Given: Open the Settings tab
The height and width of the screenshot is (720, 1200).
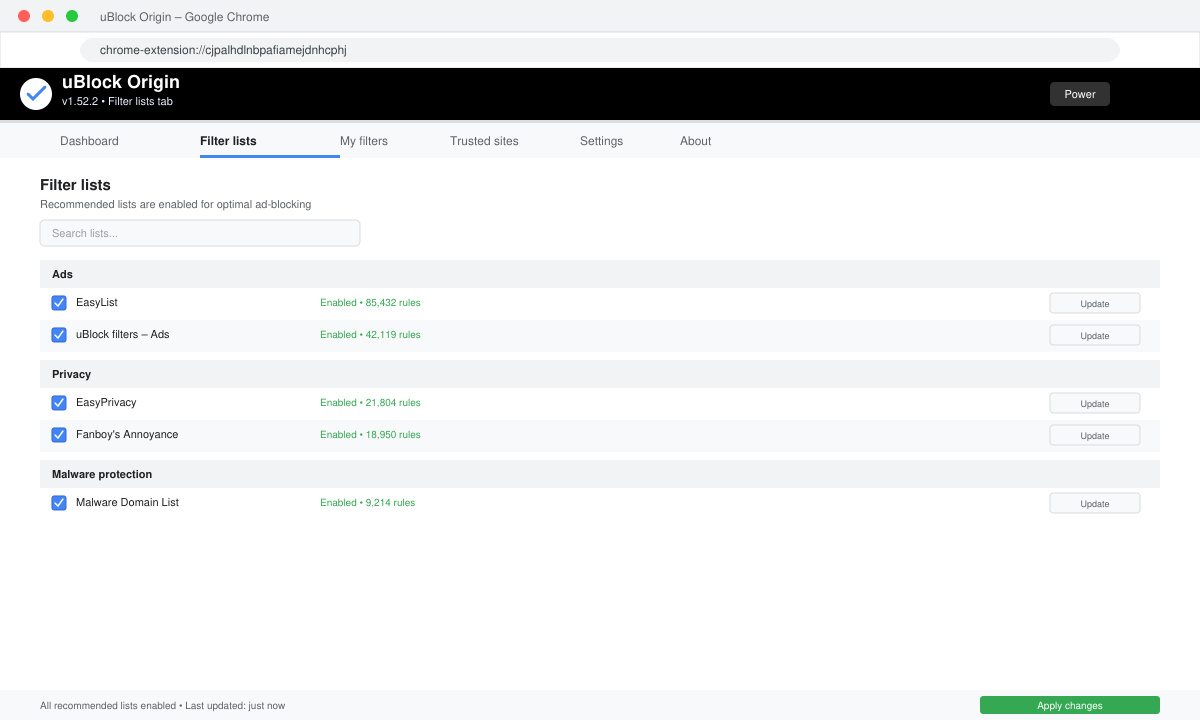Looking at the screenshot, I should [601, 141].
